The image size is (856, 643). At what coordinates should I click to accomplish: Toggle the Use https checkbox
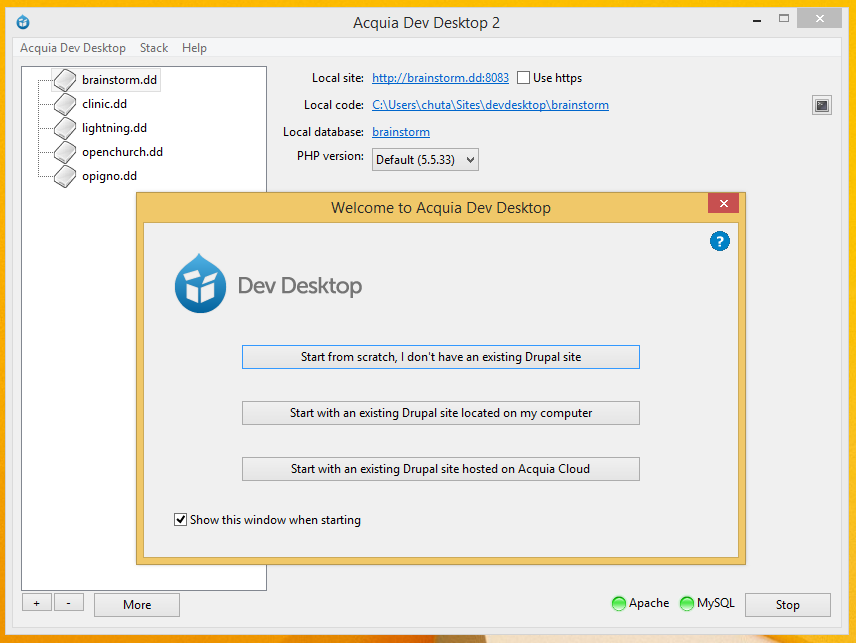pos(523,78)
